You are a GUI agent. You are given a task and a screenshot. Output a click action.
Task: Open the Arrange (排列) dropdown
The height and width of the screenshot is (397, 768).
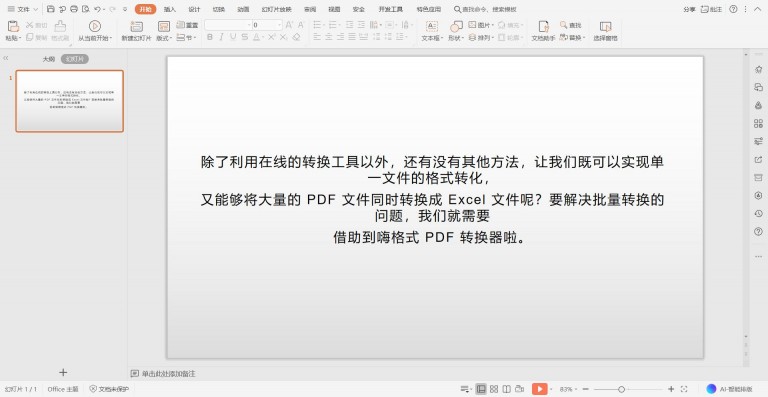tap(480, 38)
